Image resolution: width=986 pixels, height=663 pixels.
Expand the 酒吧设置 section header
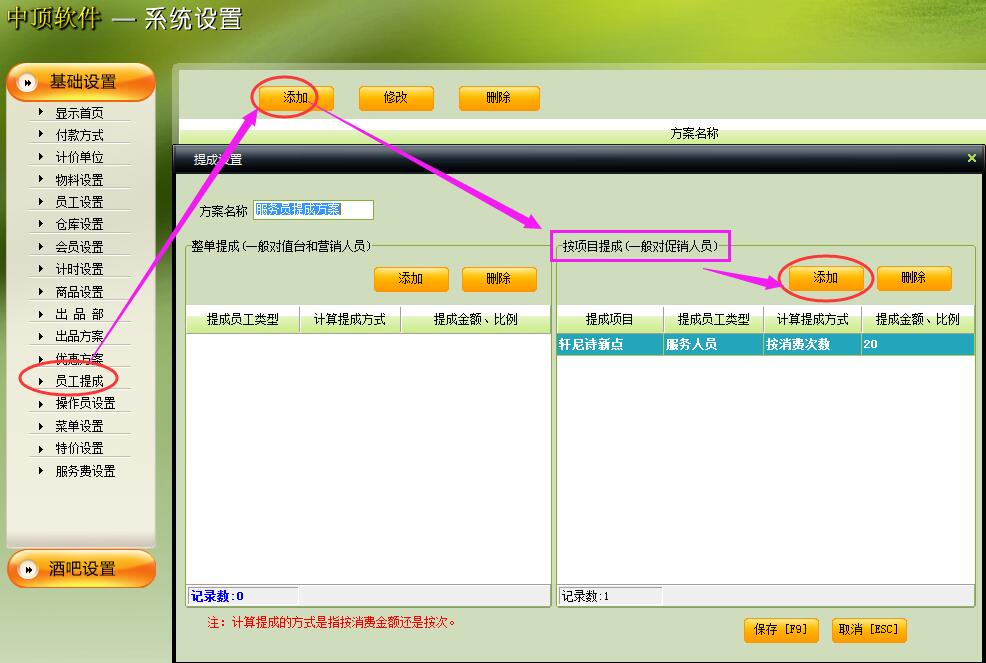coord(81,569)
